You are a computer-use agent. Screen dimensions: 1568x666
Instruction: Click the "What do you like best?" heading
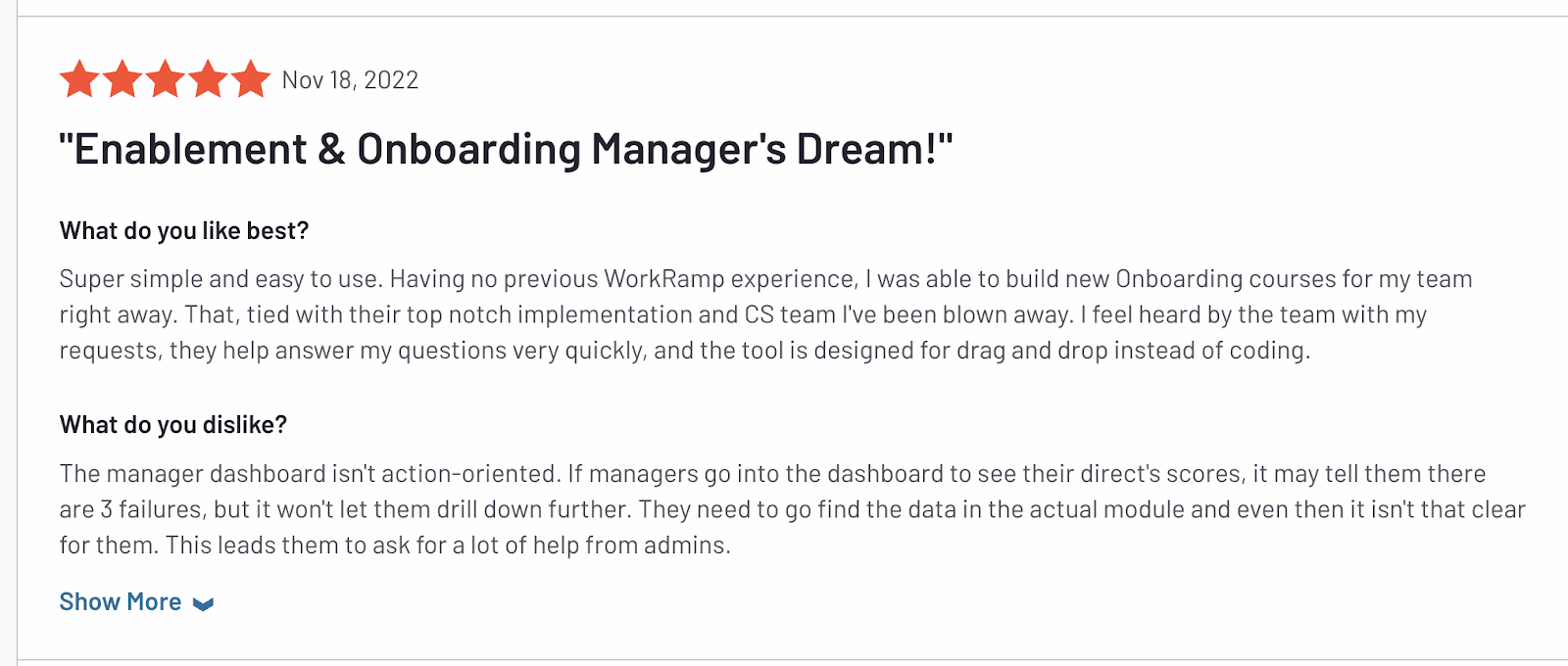184,231
